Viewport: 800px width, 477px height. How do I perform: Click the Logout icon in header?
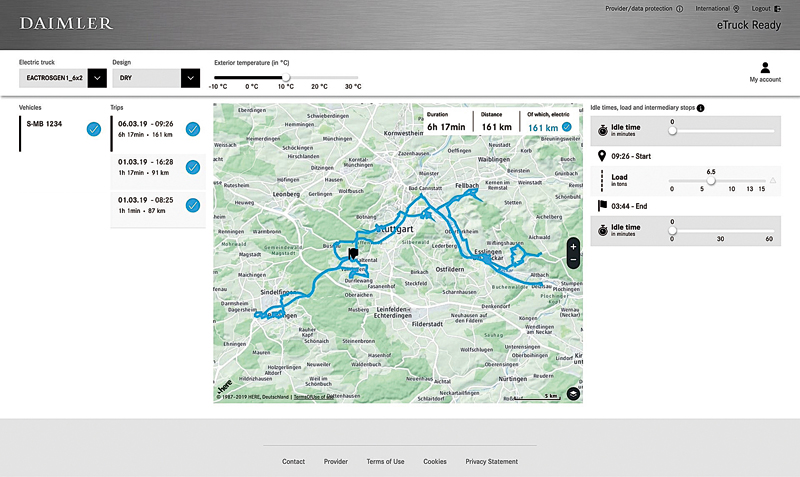(776, 8)
